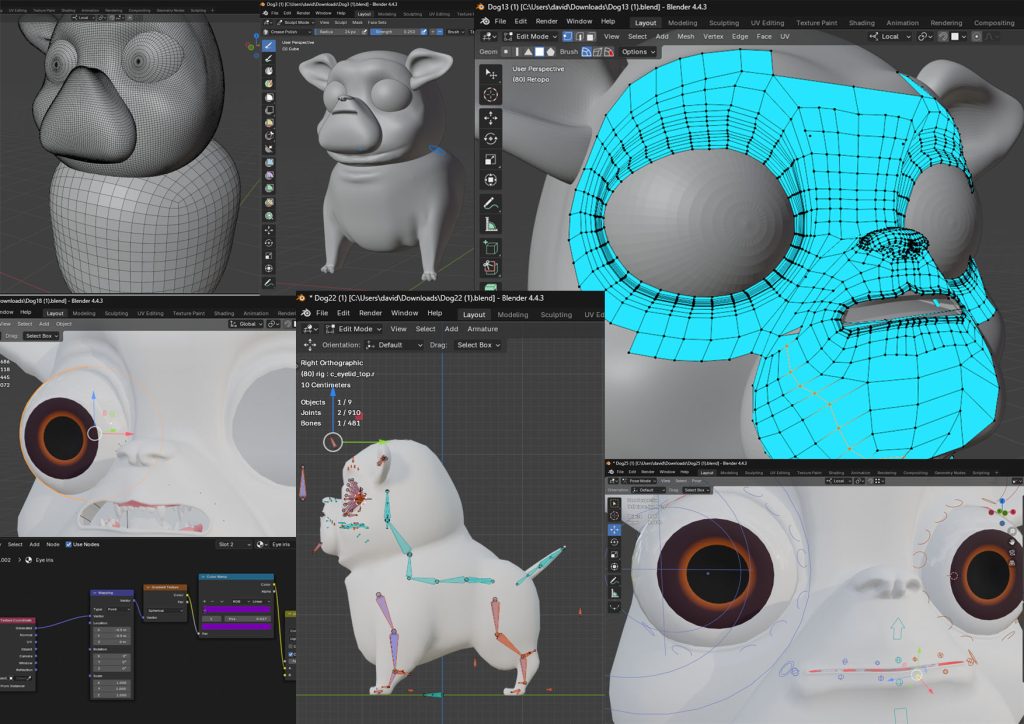Select the first blue brush icon after Brush in Dog13
Screen dimensions: 1024x724
point(586,52)
